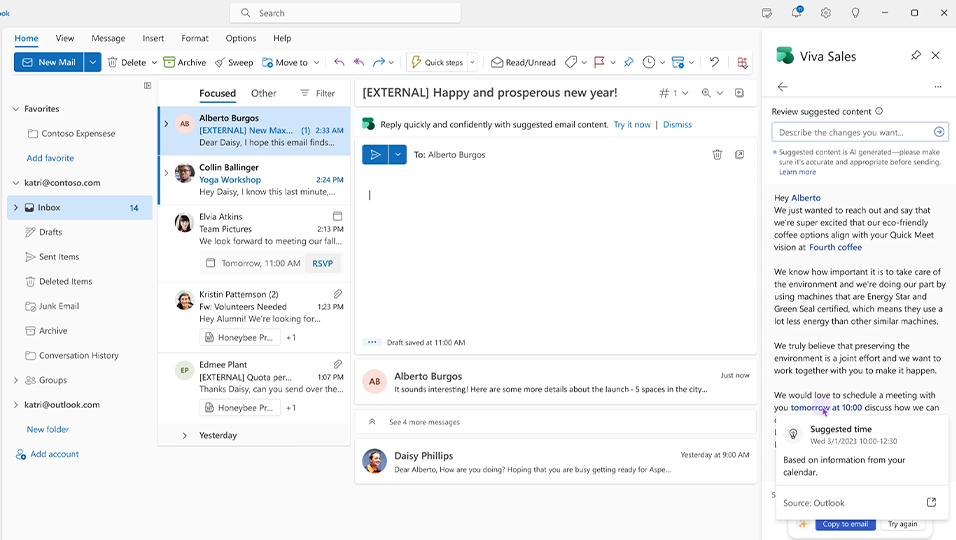Pop out the reply draft window
Viewport: 956px width, 540px height.
pyautogui.click(x=740, y=155)
